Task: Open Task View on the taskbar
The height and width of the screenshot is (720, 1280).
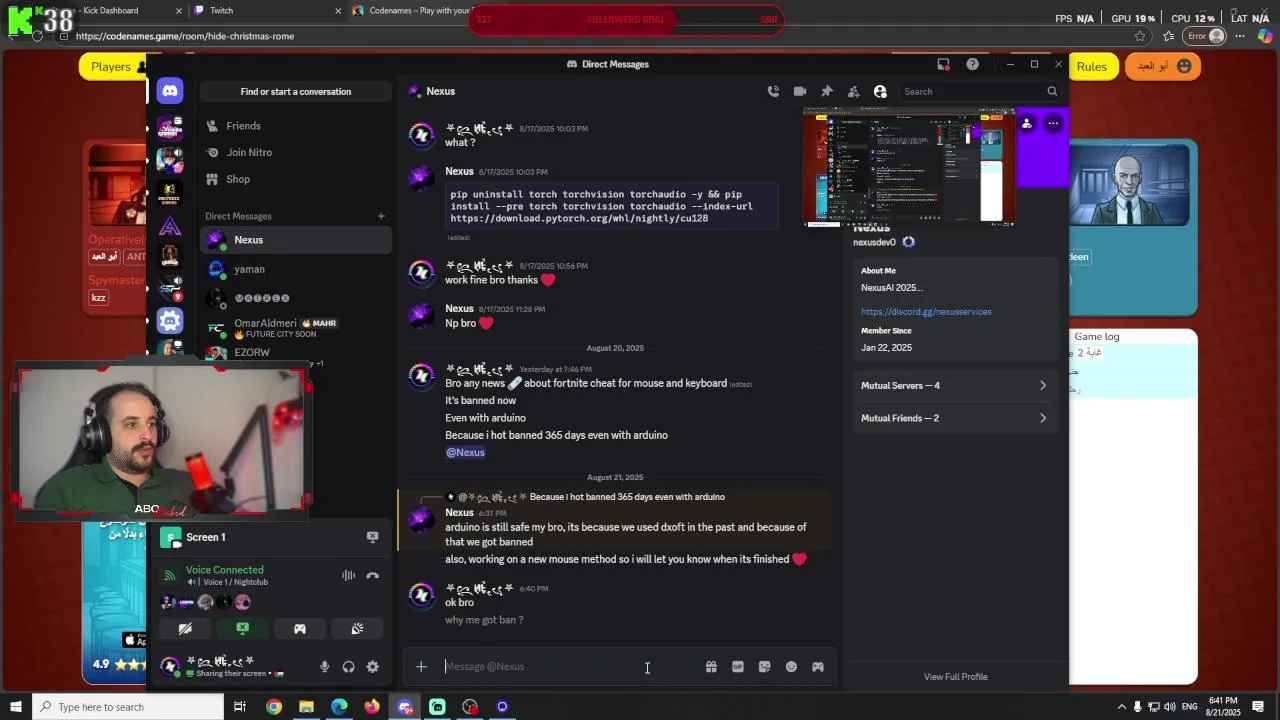Action: 240,707
